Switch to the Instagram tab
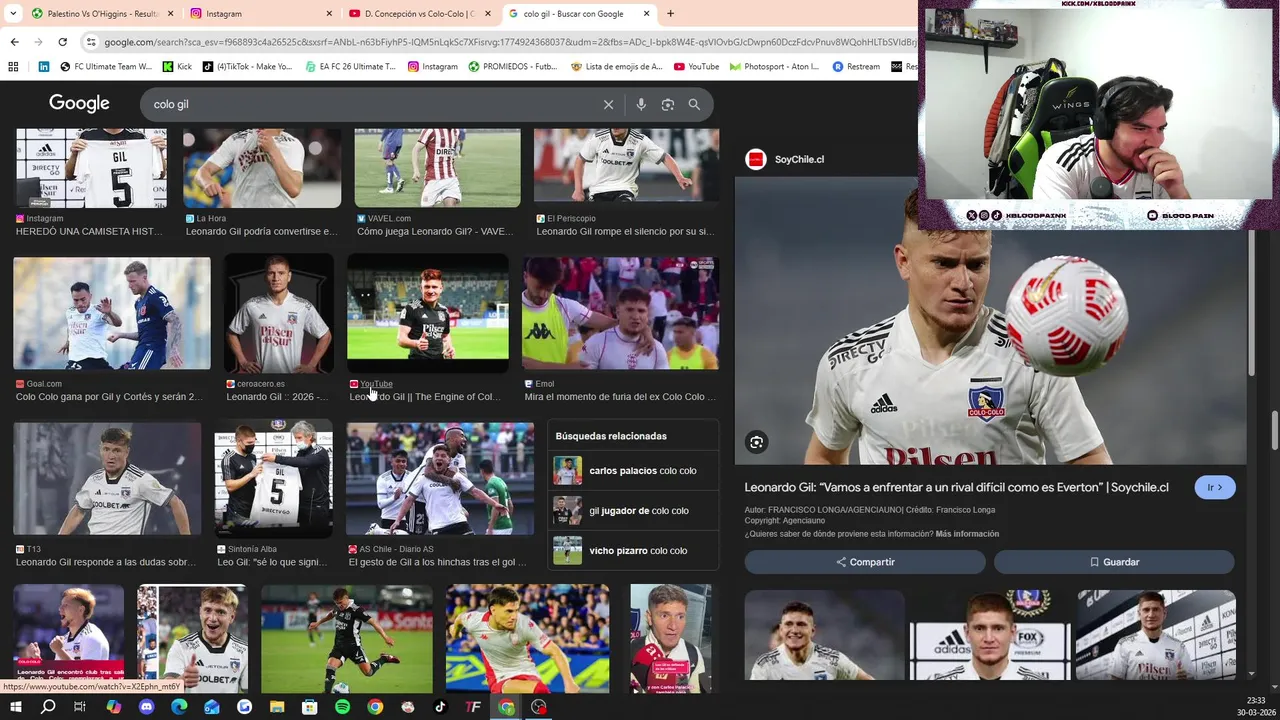 pos(260,14)
